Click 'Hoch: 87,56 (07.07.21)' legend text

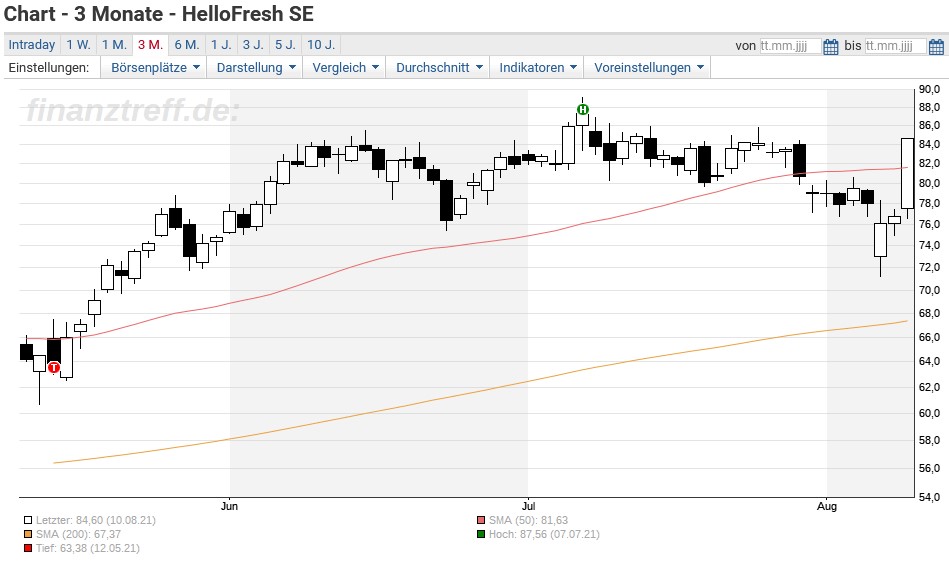pyautogui.click(x=544, y=534)
